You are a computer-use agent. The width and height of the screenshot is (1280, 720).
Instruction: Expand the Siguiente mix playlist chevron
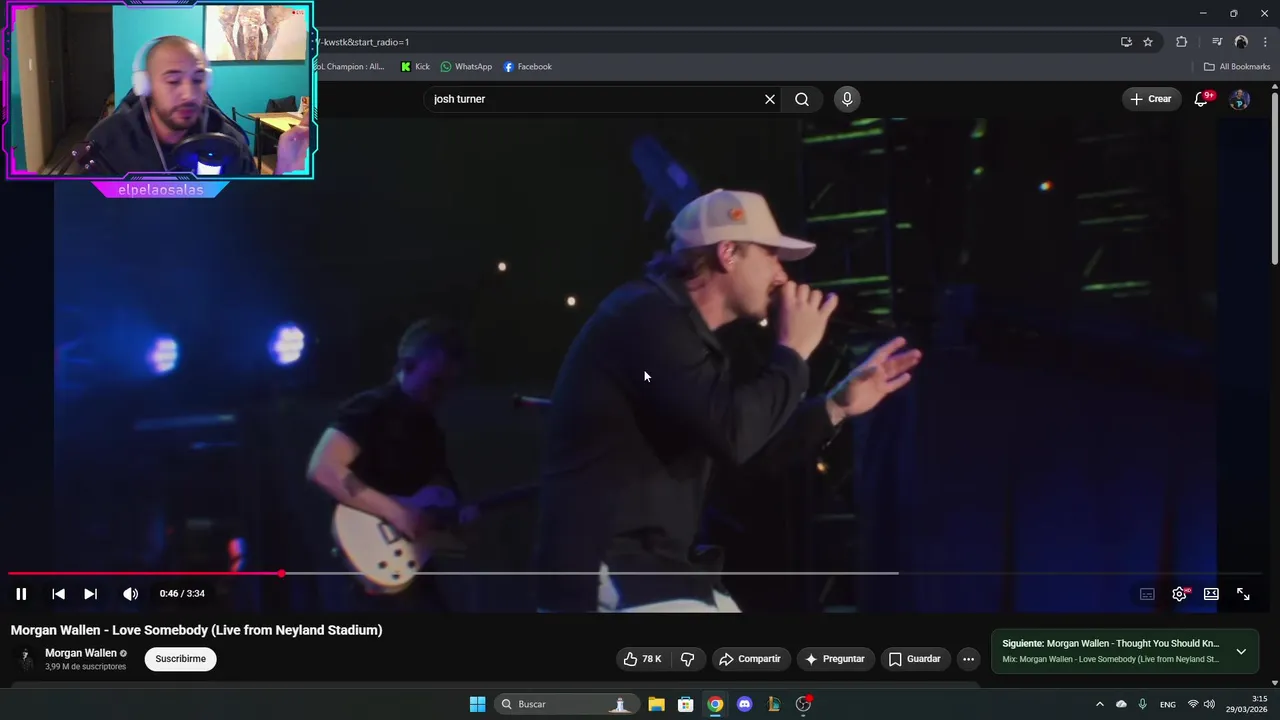(1241, 652)
